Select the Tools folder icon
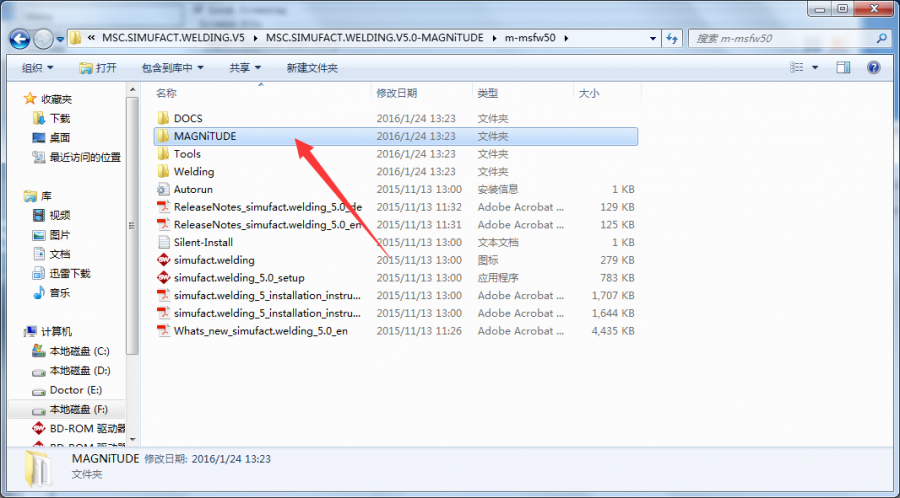The height and width of the screenshot is (498, 900). 164,154
